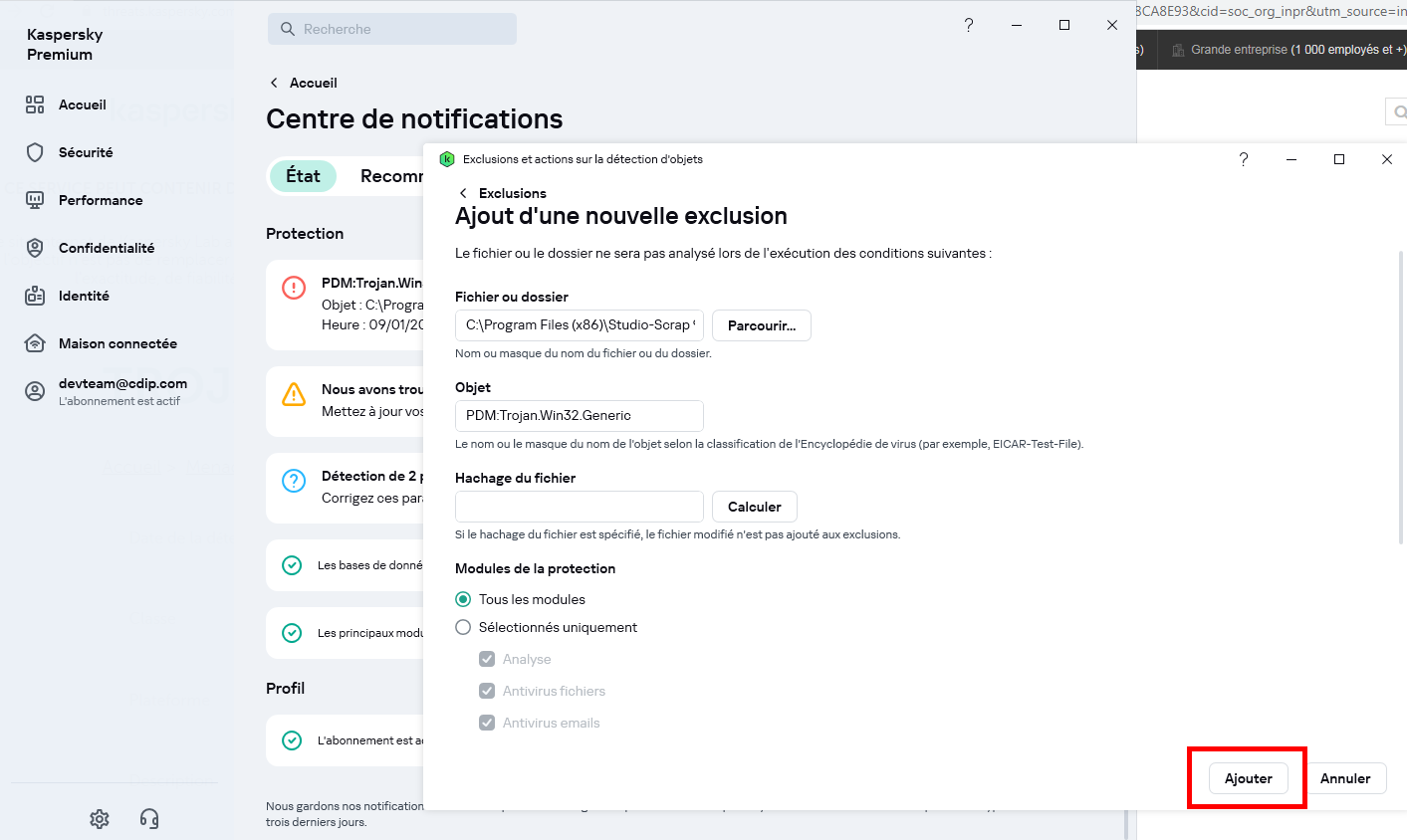Select the Tous les modules radio button

463,599
